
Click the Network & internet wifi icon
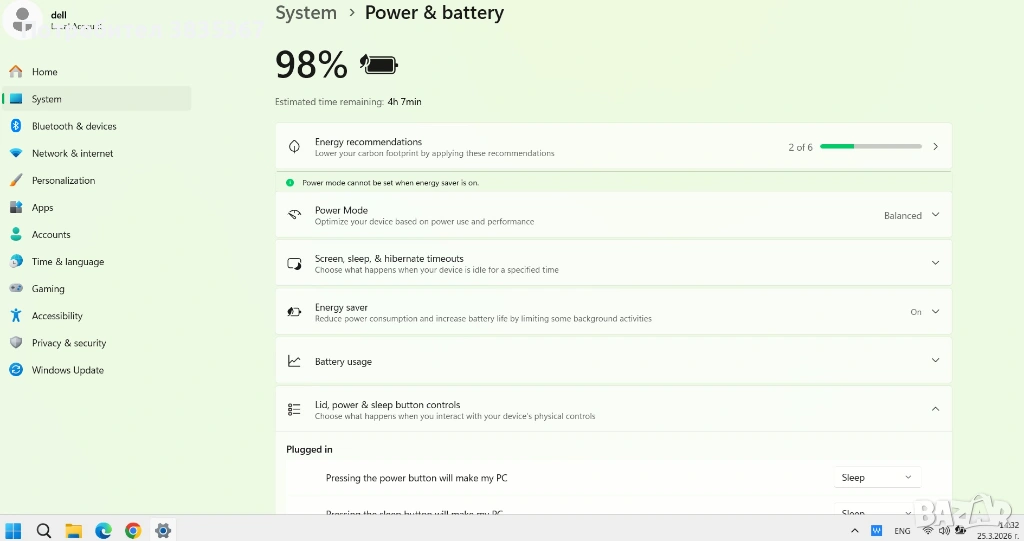click(x=16, y=153)
